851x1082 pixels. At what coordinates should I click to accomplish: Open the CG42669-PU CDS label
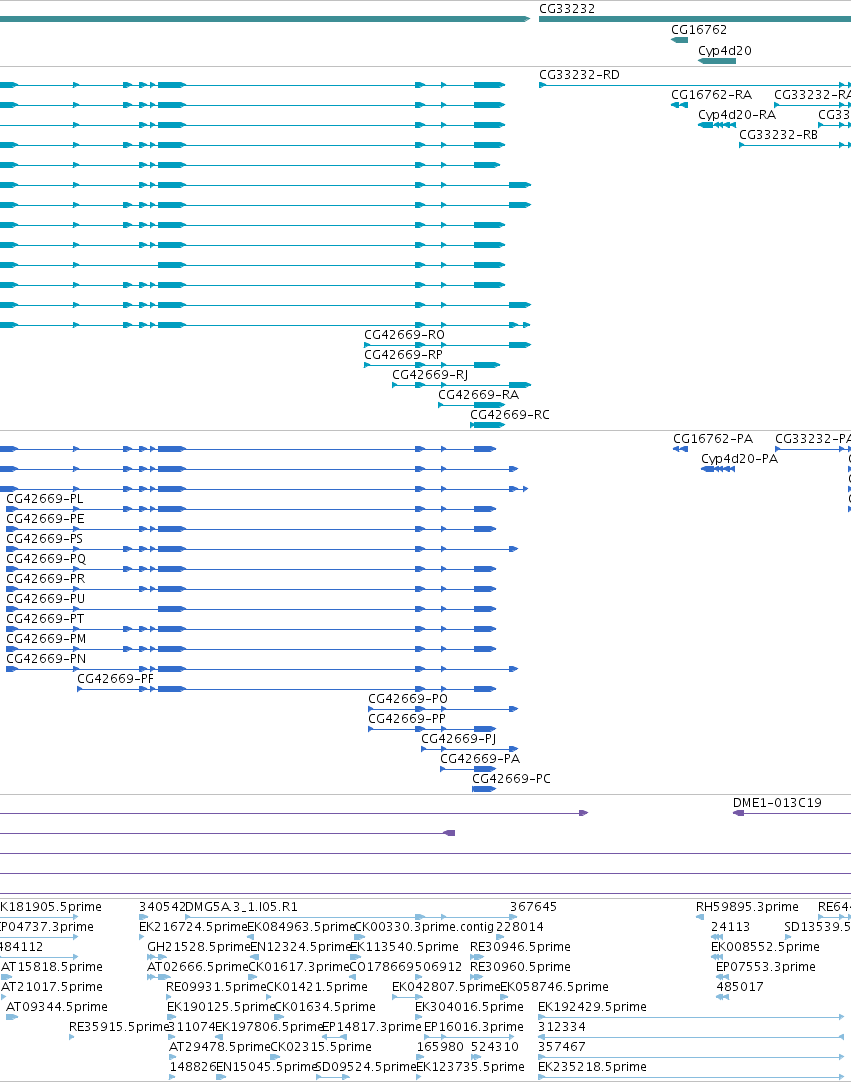[x=46, y=599]
